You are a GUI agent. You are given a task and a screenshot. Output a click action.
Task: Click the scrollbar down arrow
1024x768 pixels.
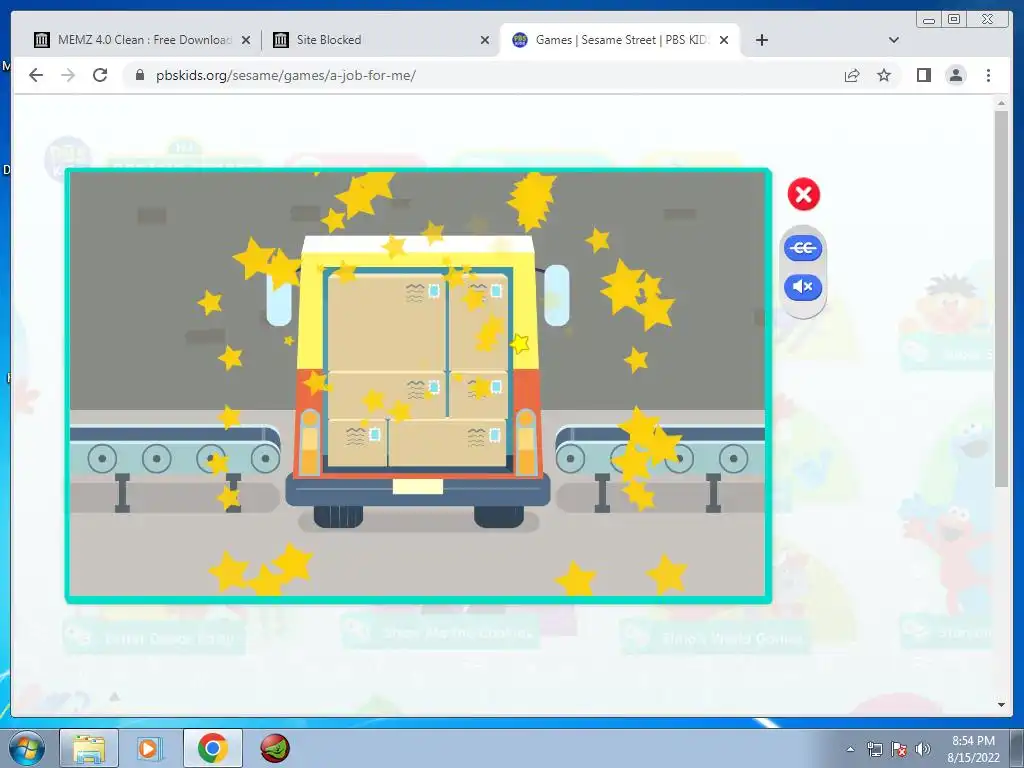point(1001,705)
